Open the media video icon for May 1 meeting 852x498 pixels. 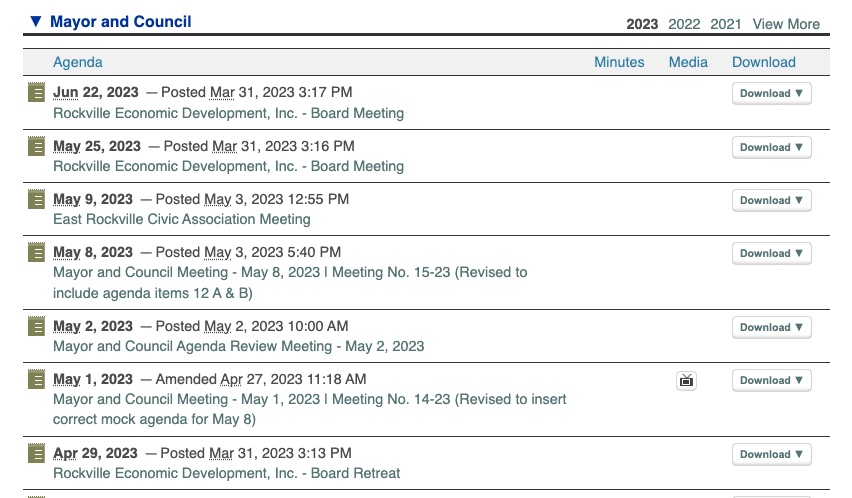(686, 380)
